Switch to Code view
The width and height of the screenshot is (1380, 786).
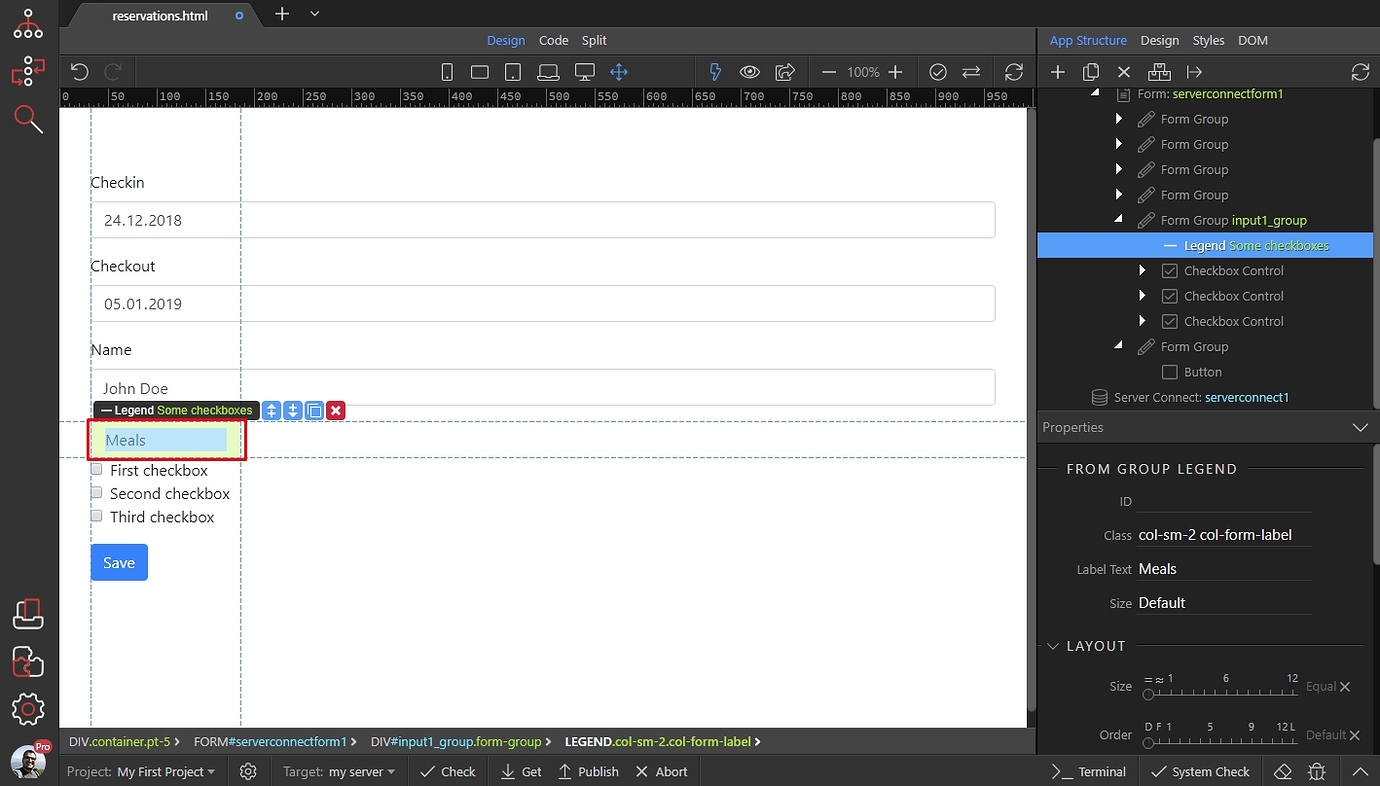pos(553,40)
